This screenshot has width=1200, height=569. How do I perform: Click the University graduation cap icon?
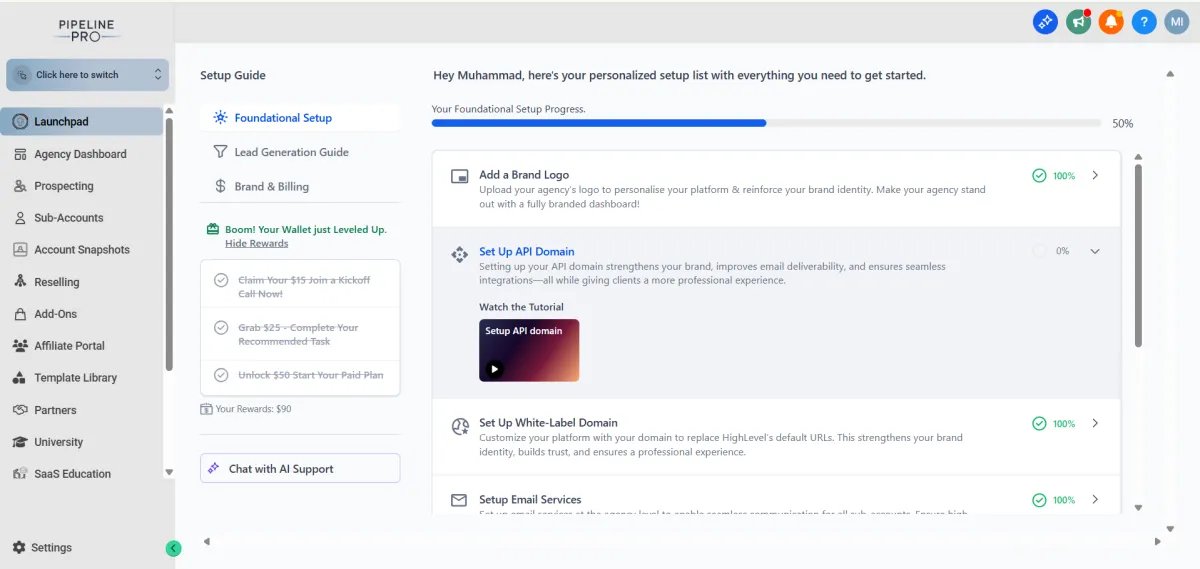pyautogui.click(x=20, y=442)
